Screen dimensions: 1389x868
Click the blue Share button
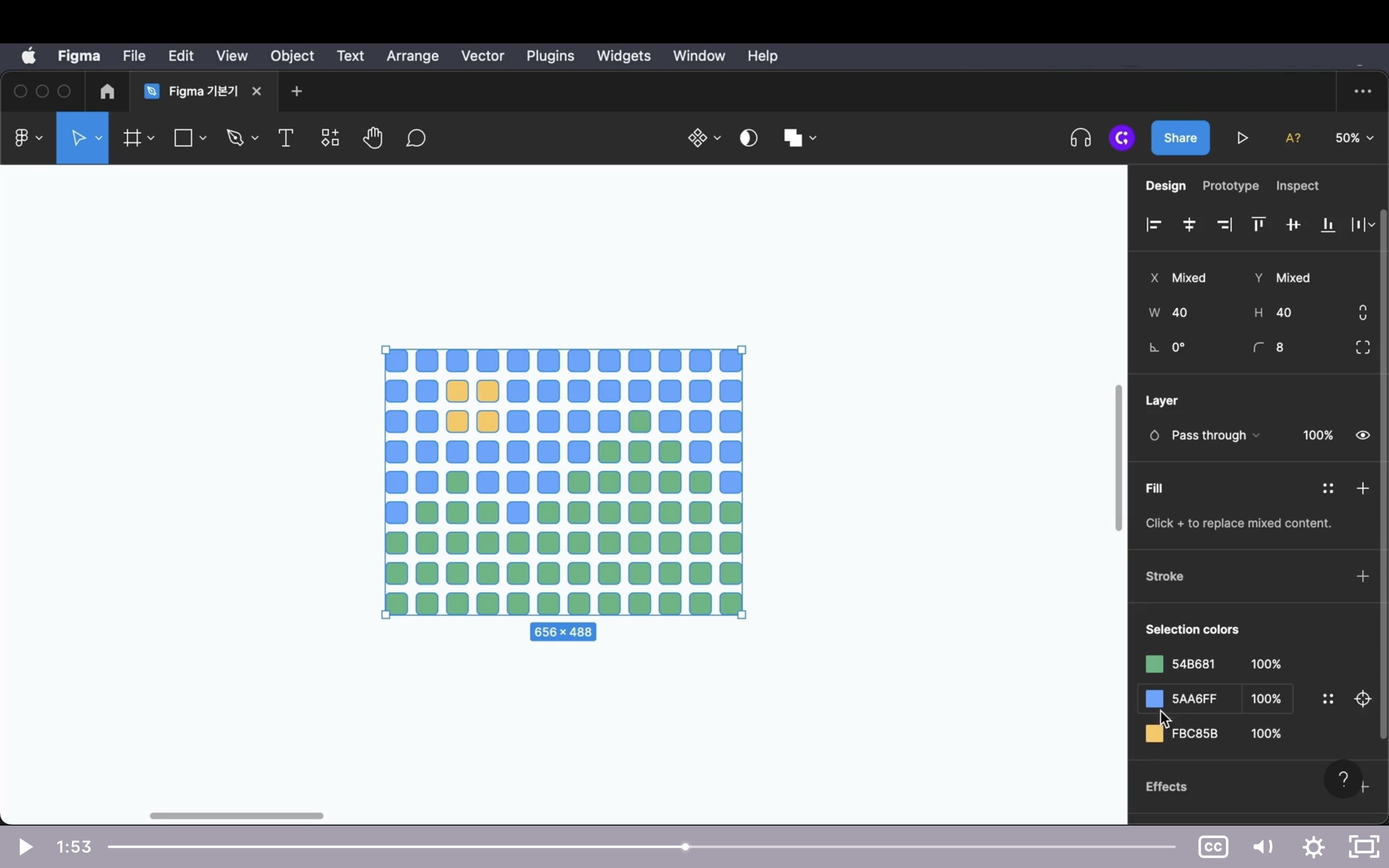[x=1180, y=138]
